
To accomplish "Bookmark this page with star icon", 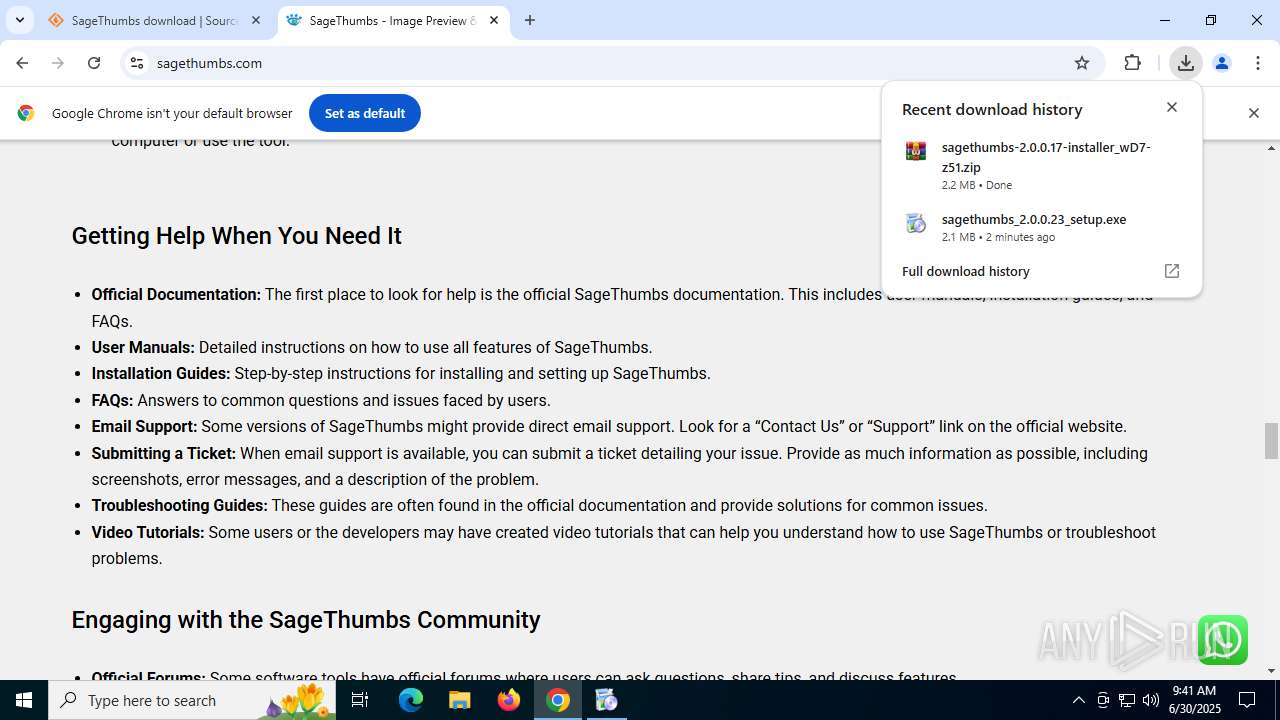I will click(x=1082, y=63).
